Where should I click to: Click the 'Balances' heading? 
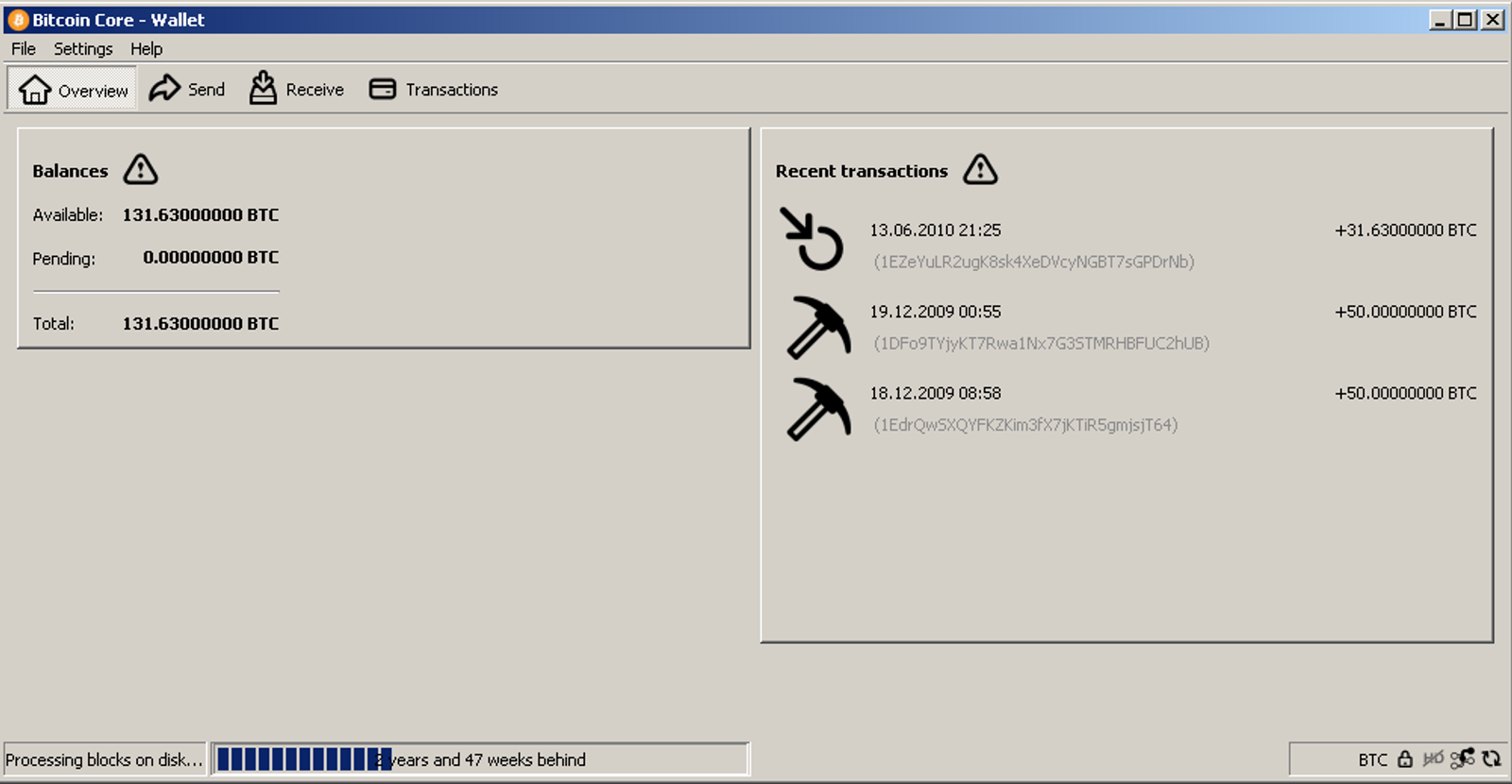[x=70, y=171]
